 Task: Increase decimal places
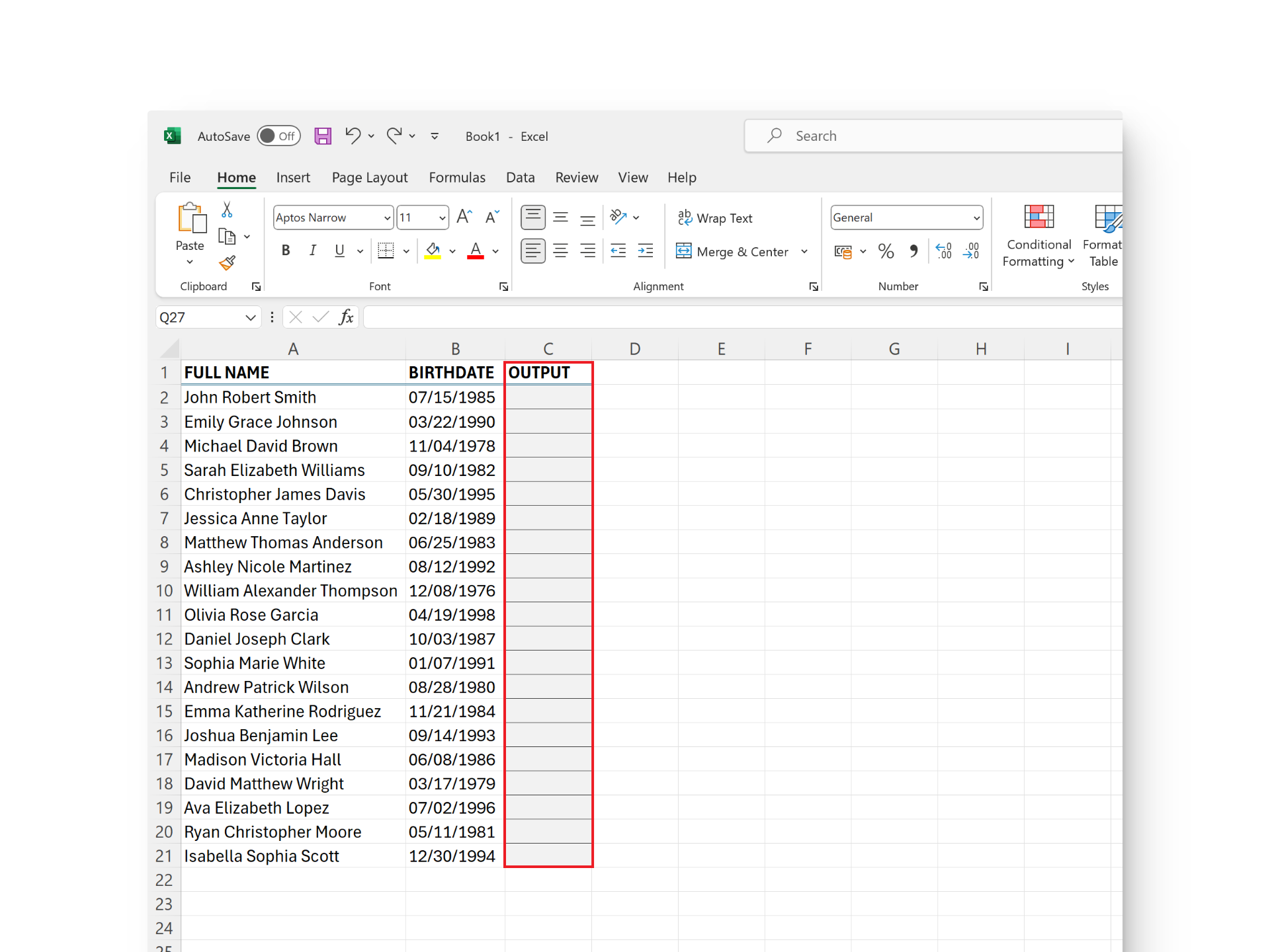coord(944,251)
